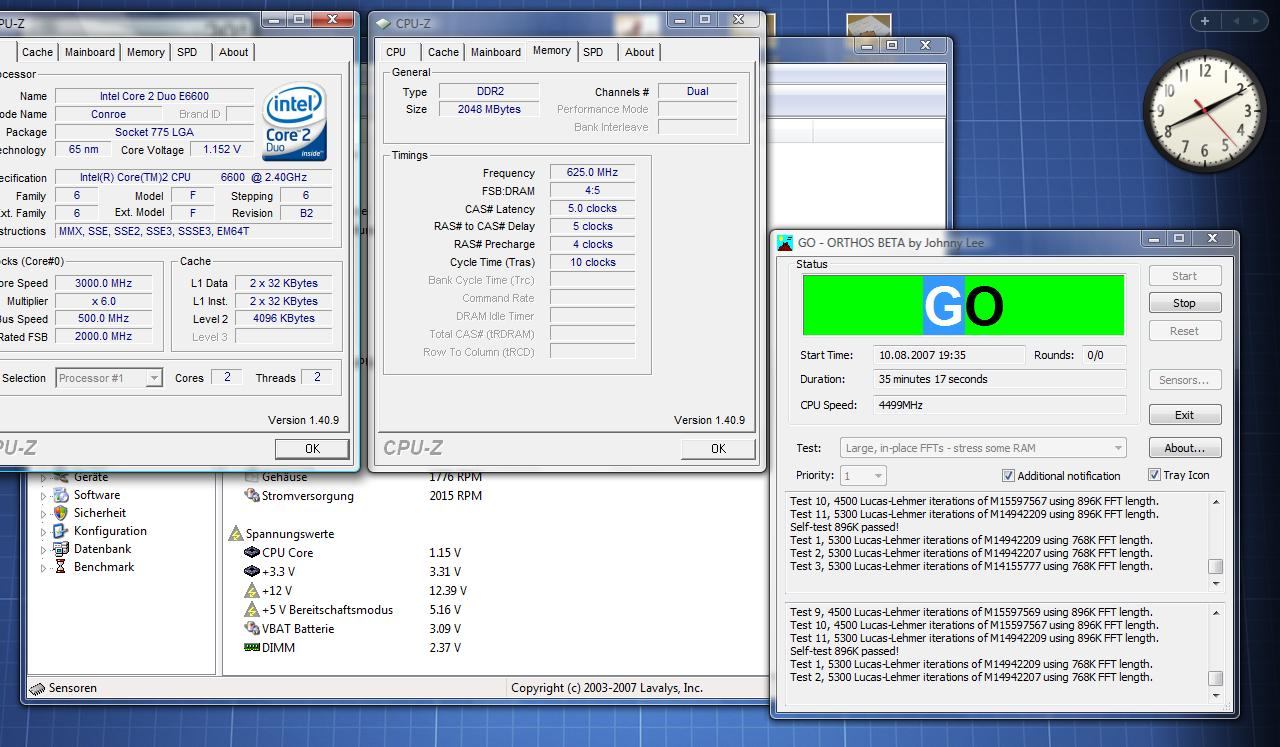Image resolution: width=1280 pixels, height=747 pixels.
Task: Open Mainboard tab in Memory window
Action: click(495, 52)
